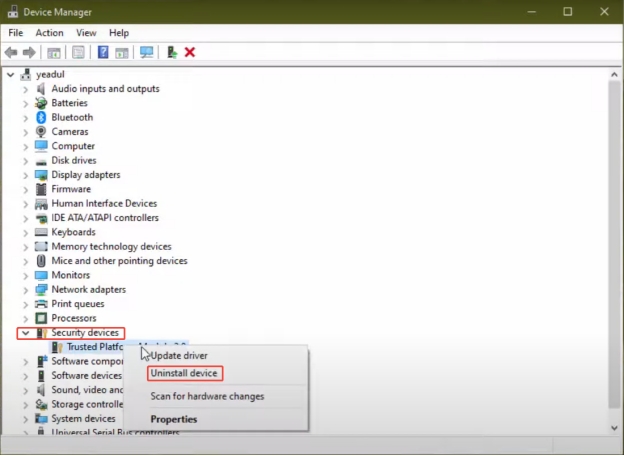The height and width of the screenshot is (456, 624).
Task: Select the Print queues tree label
Action: 78,304
